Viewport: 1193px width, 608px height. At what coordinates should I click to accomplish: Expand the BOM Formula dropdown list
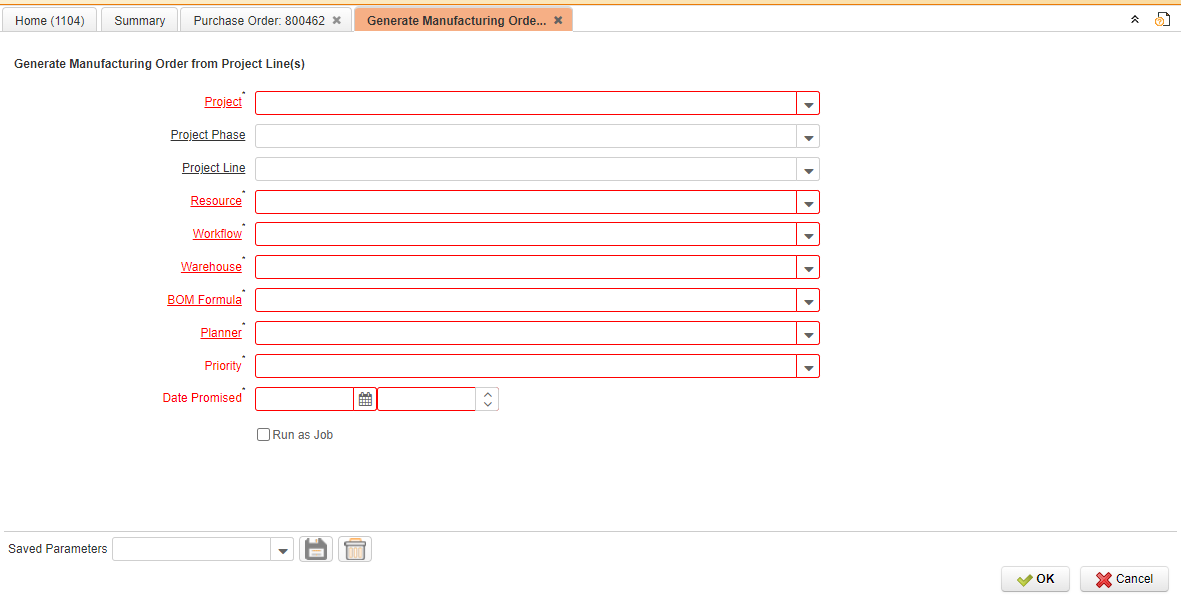(808, 301)
